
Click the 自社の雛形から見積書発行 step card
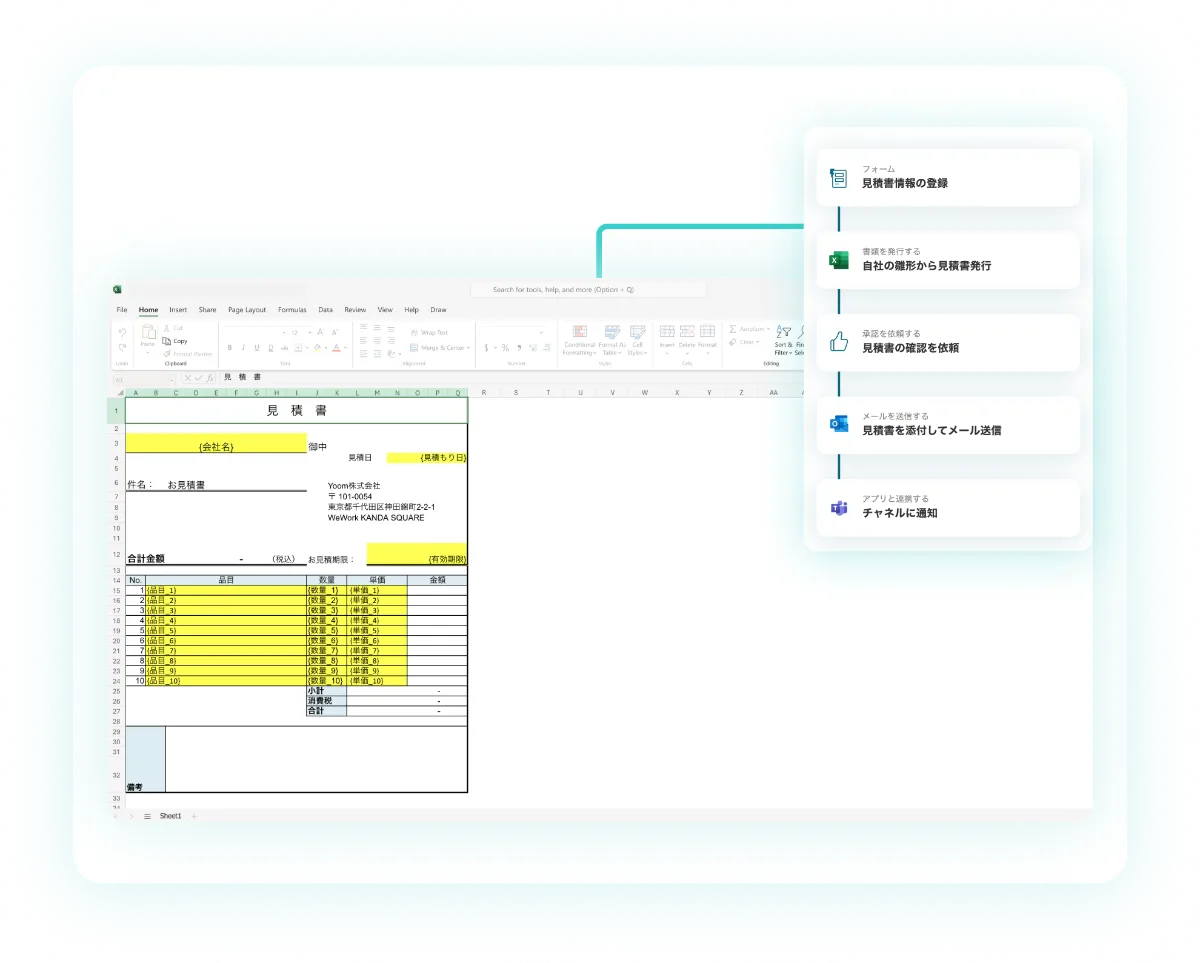[x=949, y=260]
